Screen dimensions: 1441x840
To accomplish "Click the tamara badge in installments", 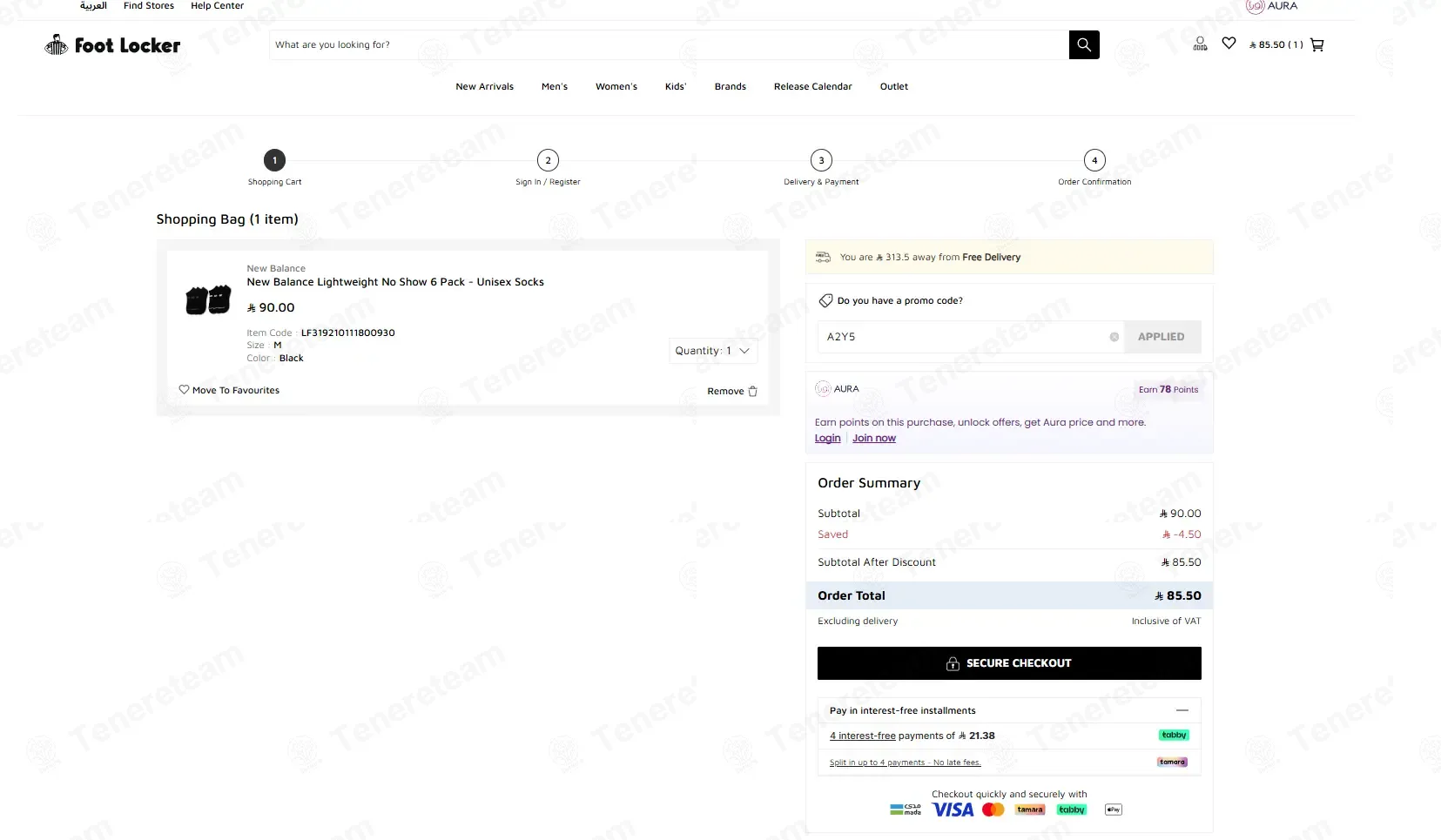I will (1173, 762).
